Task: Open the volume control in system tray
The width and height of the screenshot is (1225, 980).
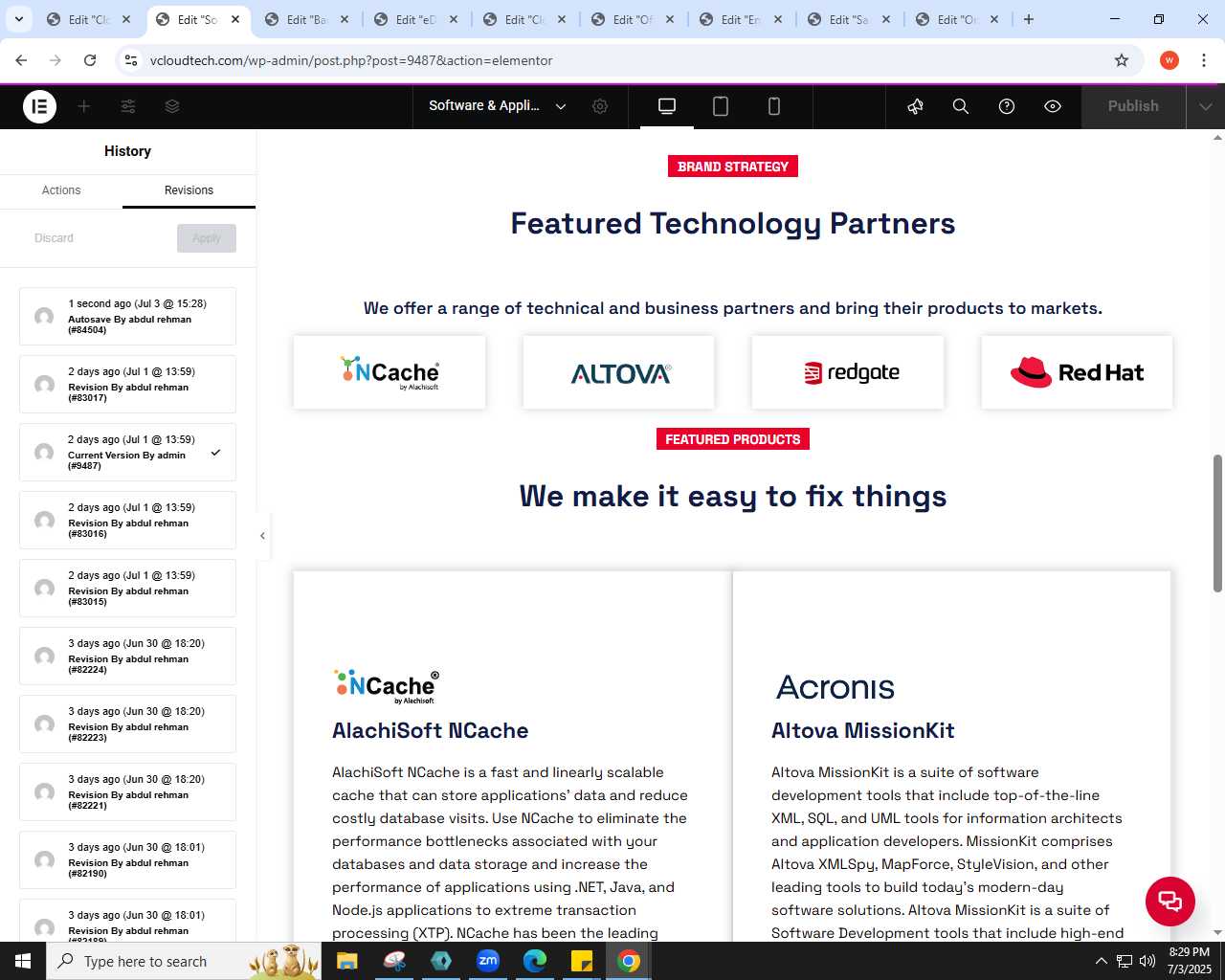Action: click(x=1147, y=961)
